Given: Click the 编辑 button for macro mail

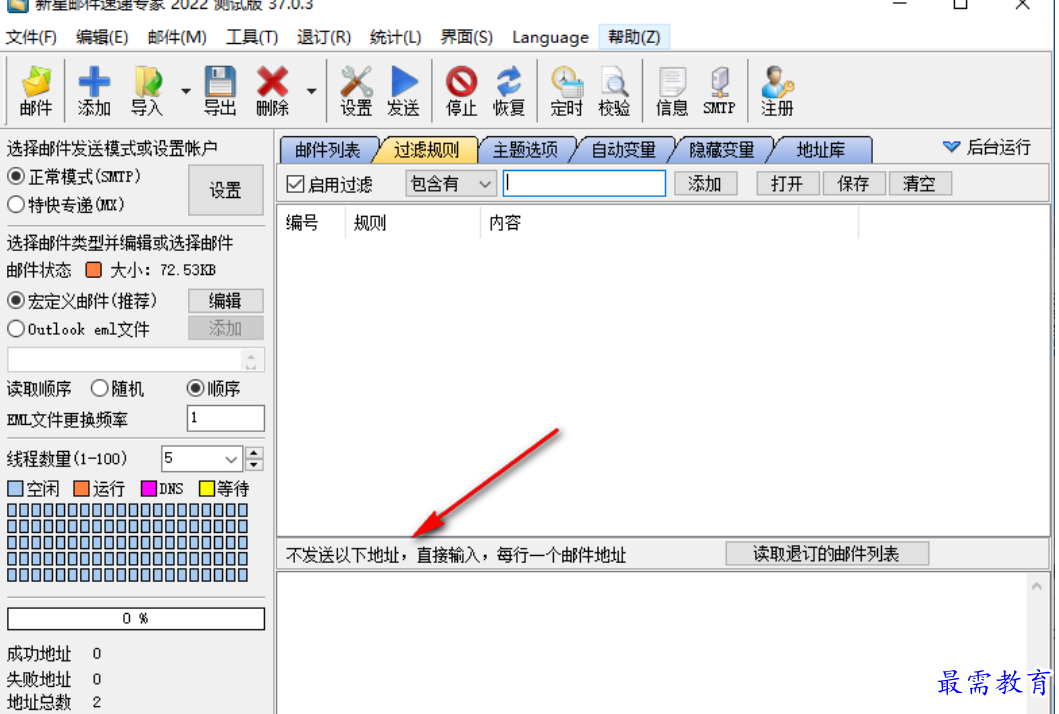Looking at the screenshot, I should (226, 301).
